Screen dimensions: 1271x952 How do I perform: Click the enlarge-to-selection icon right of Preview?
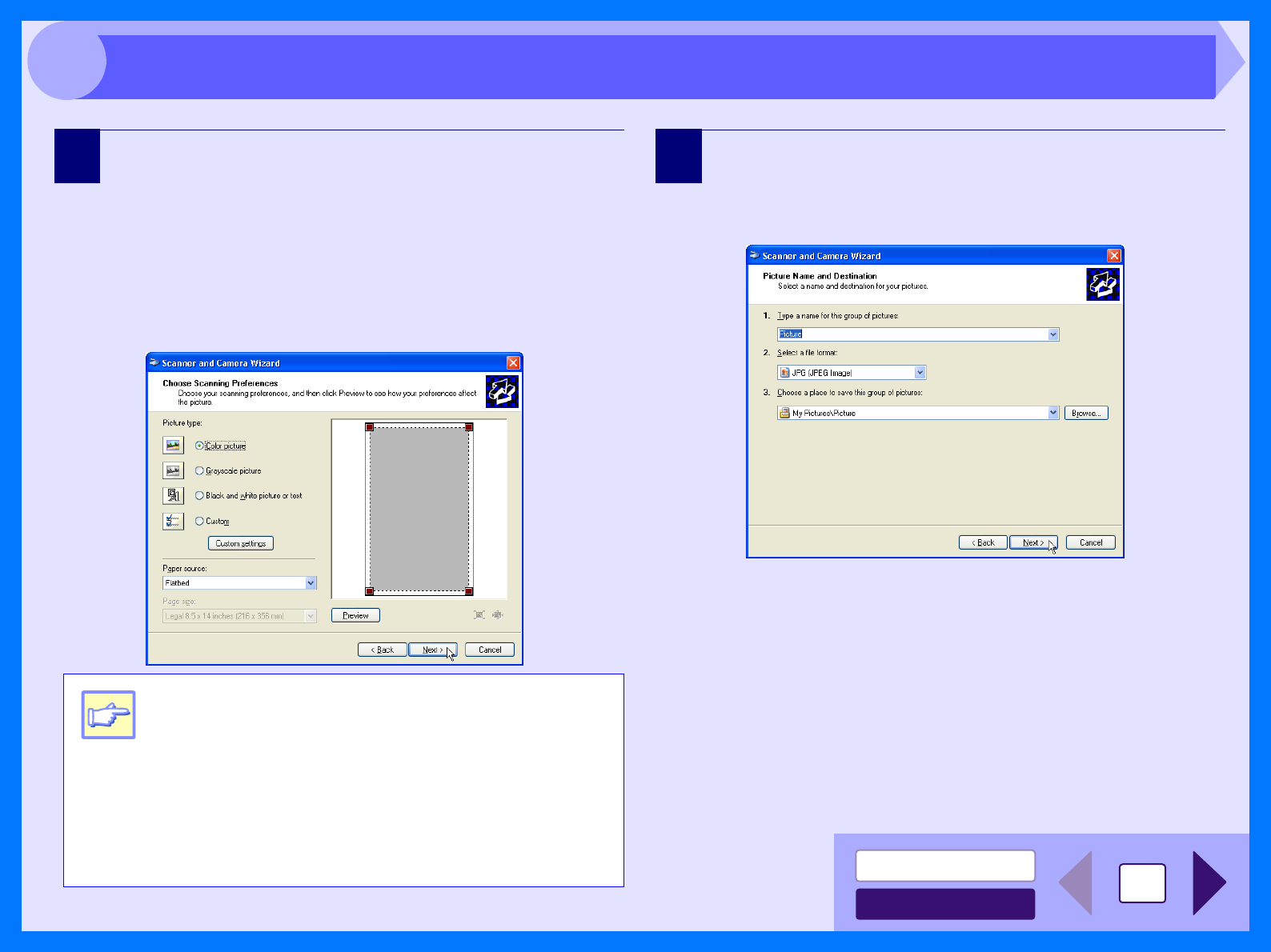pyautogui.click(x=479, y=615)
